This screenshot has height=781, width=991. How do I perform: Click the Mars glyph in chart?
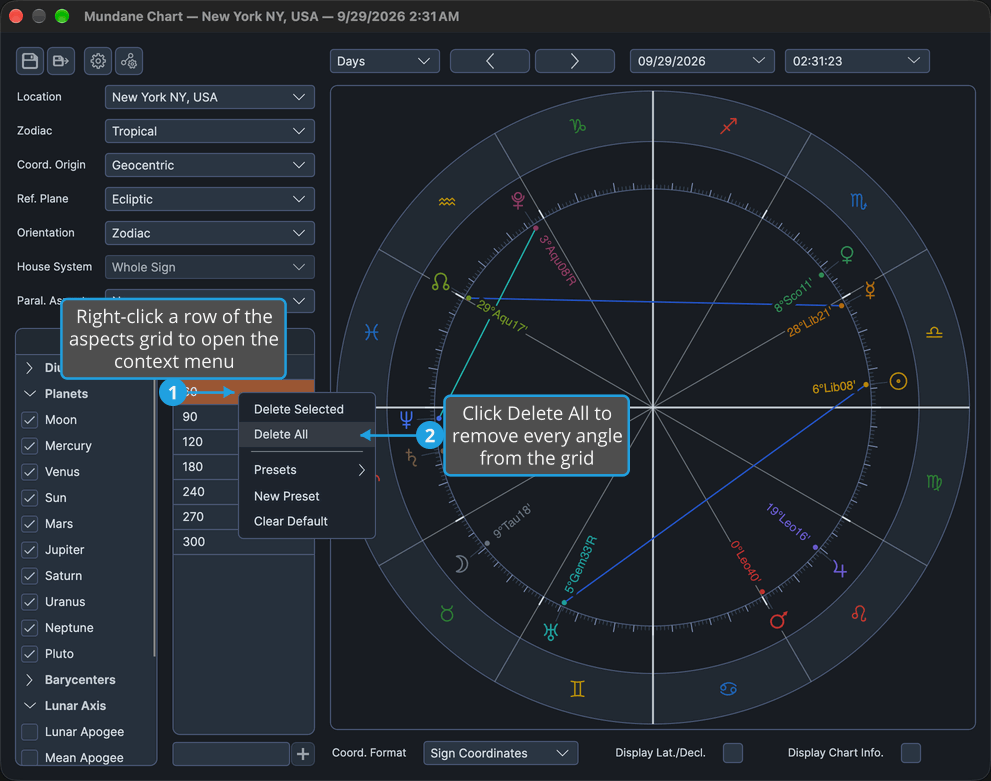click(779, 619)
